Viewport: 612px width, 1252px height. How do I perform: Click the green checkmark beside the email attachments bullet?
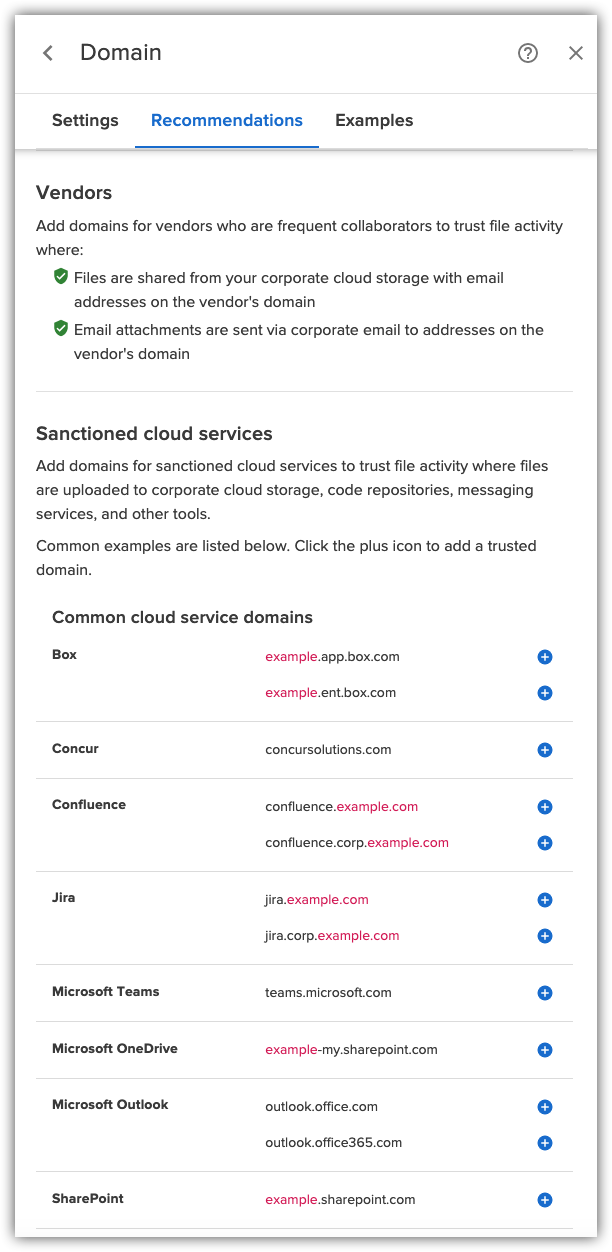click(61, 329)
